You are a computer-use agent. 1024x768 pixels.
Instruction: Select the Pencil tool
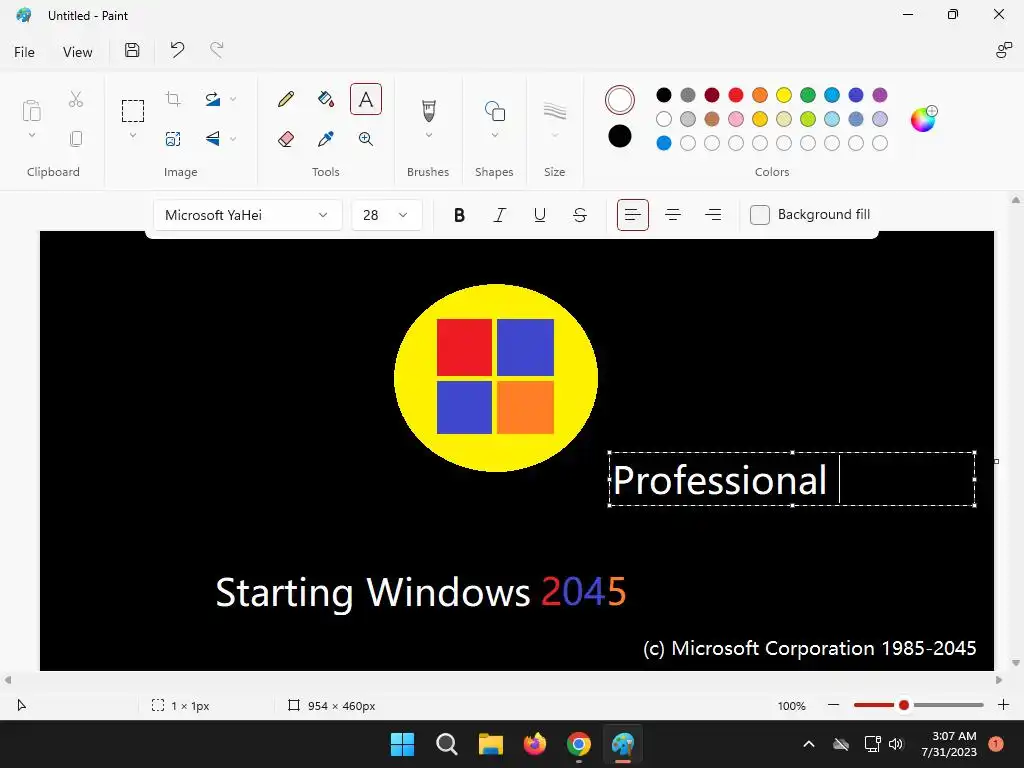tap(285, 99)
